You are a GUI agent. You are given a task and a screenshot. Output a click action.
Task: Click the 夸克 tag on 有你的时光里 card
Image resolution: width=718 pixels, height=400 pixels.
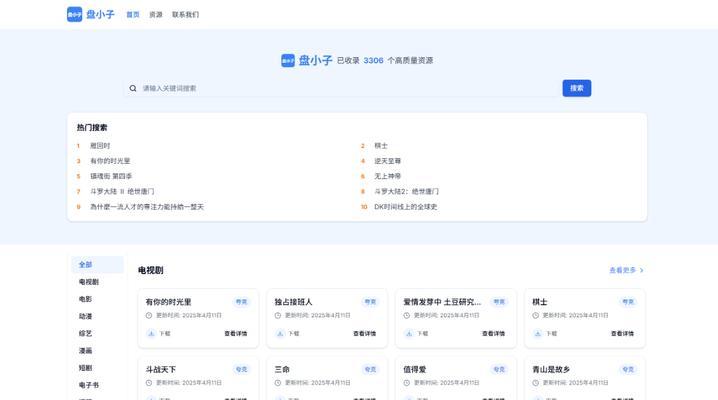(241, 302)
